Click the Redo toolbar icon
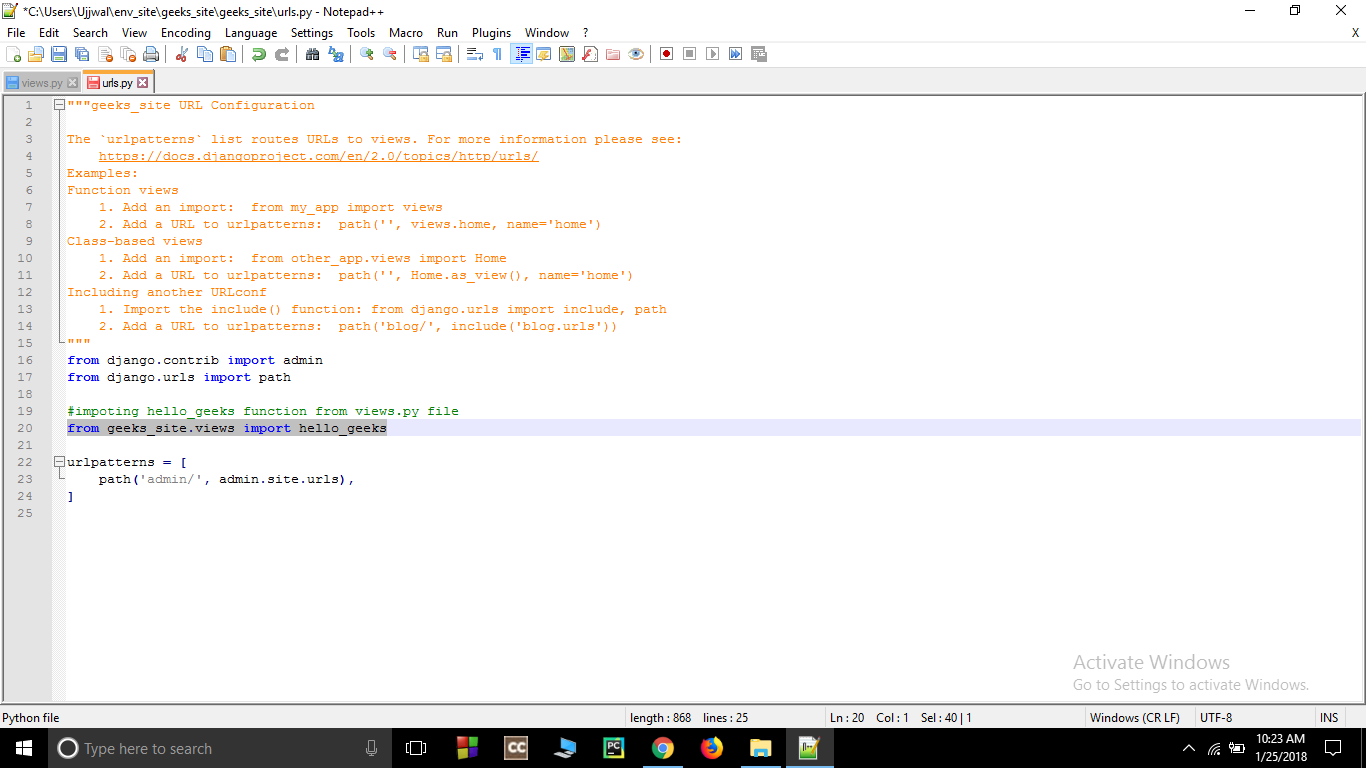The width and height of the screenshot is (1366, 768). [282, 54]
